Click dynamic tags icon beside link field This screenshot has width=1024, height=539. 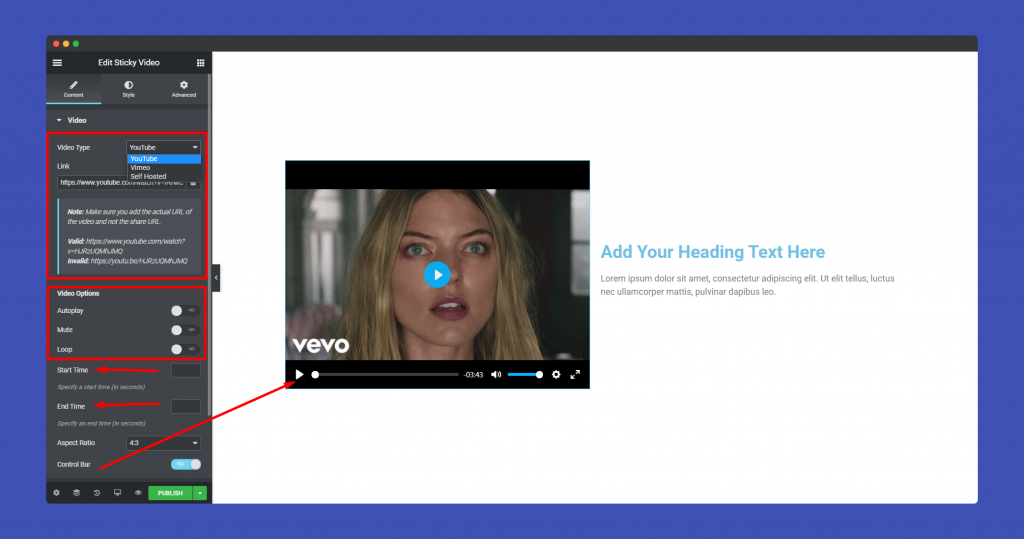pos(193,183)
